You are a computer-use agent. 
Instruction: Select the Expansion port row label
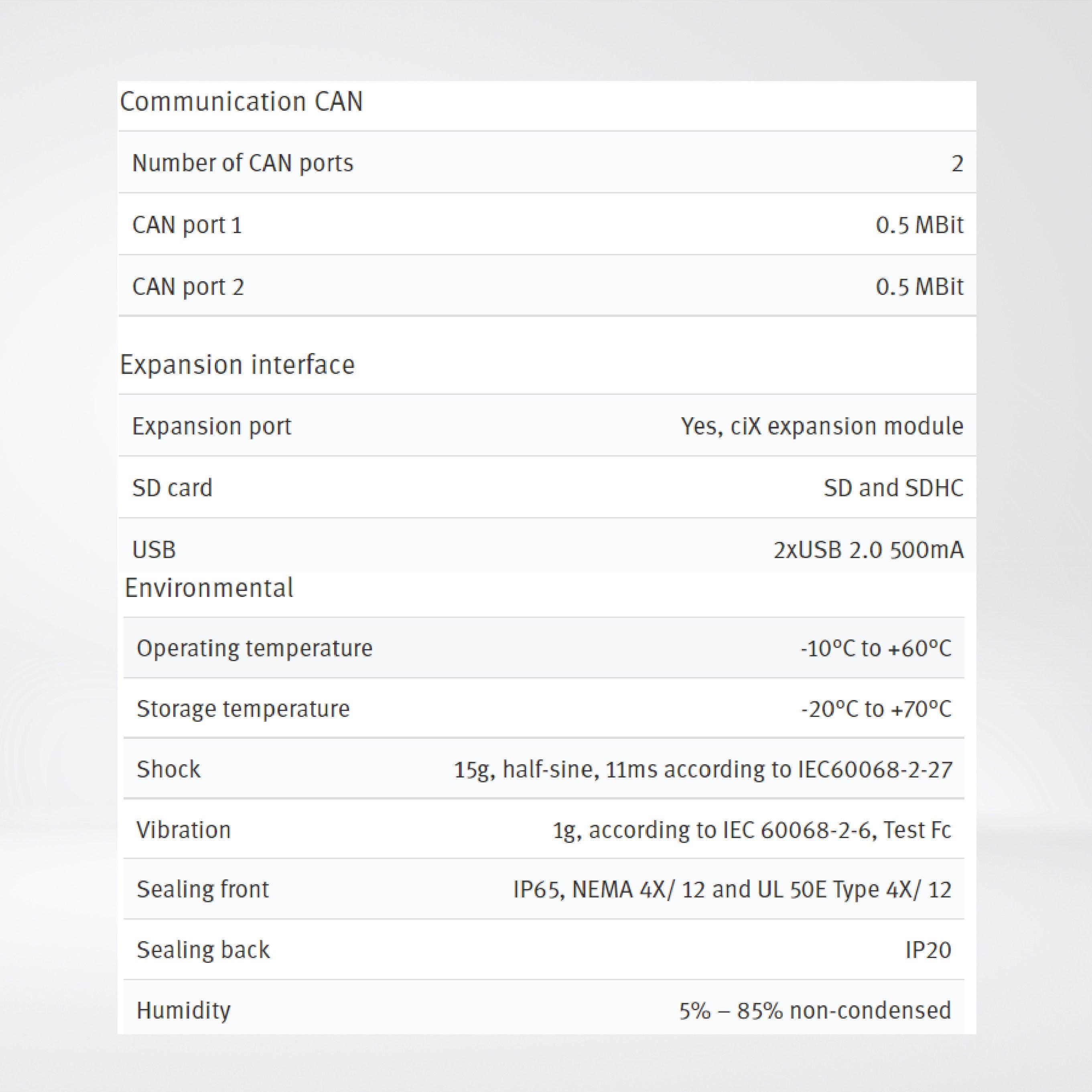211,426
